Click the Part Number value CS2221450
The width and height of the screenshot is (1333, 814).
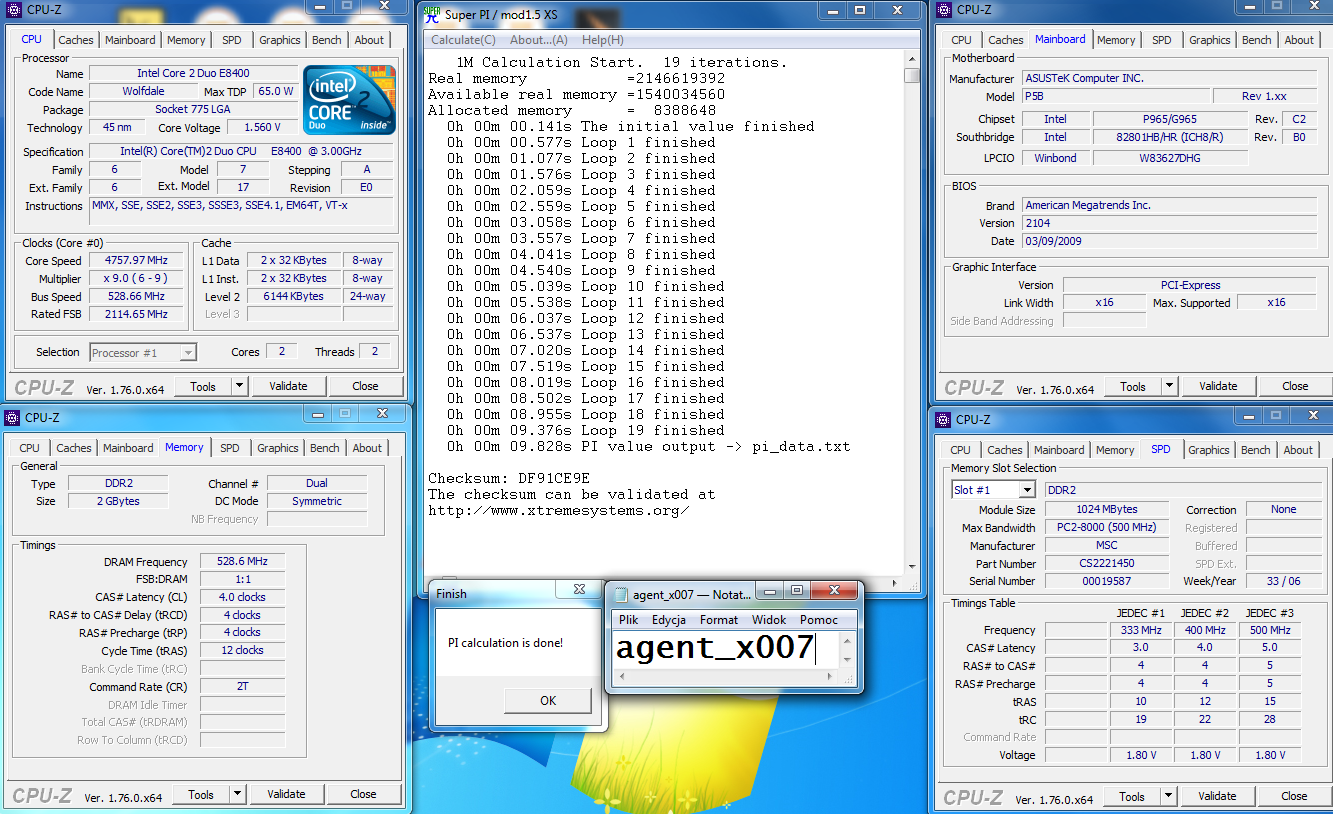pyautogui.click(x=1107, y=564)
